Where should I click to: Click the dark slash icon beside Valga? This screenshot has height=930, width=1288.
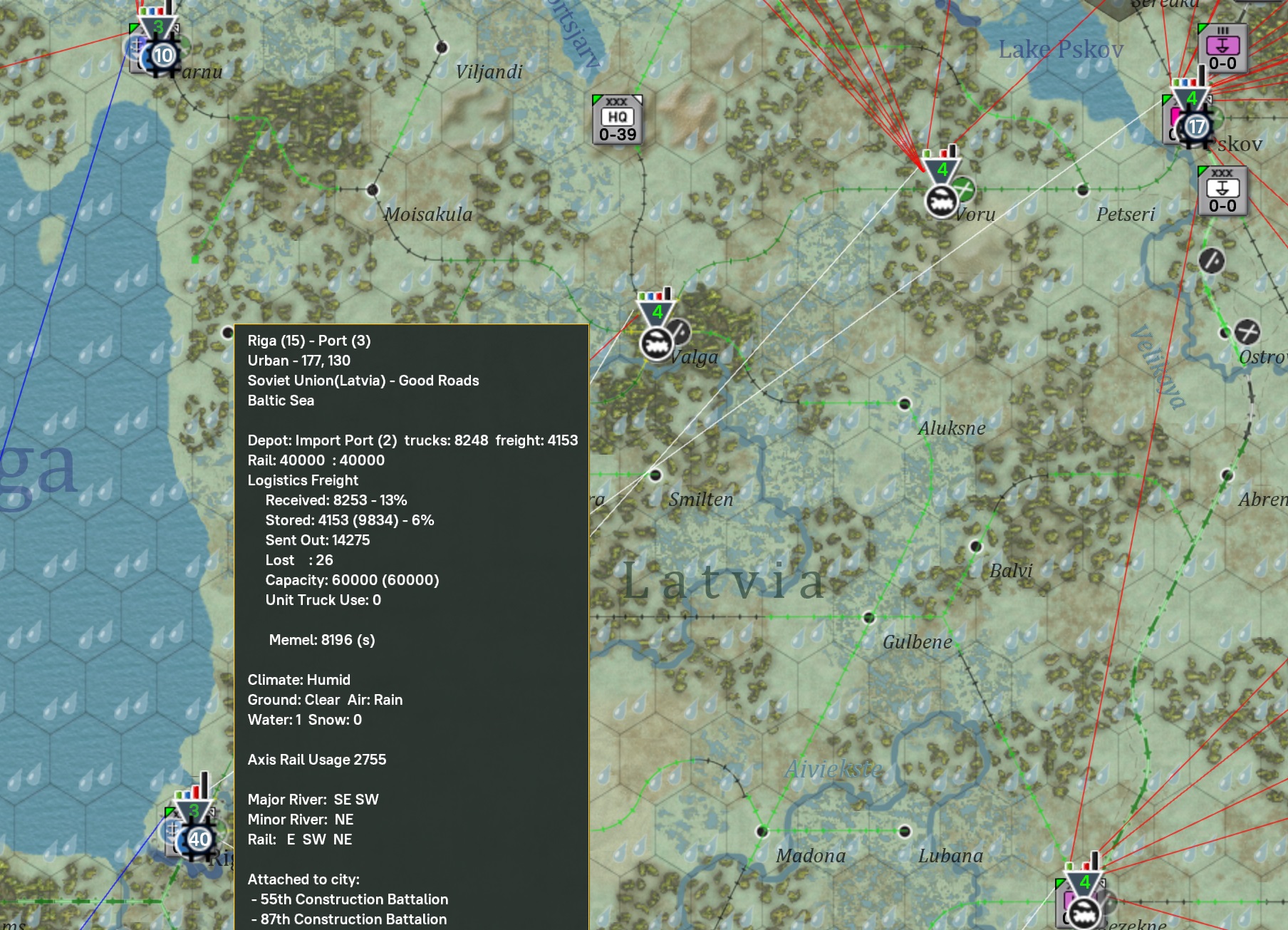click(680, 331)
